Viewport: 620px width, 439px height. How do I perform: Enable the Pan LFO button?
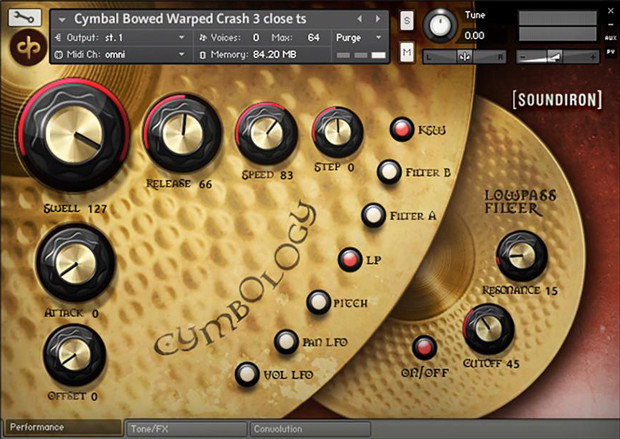286,342
